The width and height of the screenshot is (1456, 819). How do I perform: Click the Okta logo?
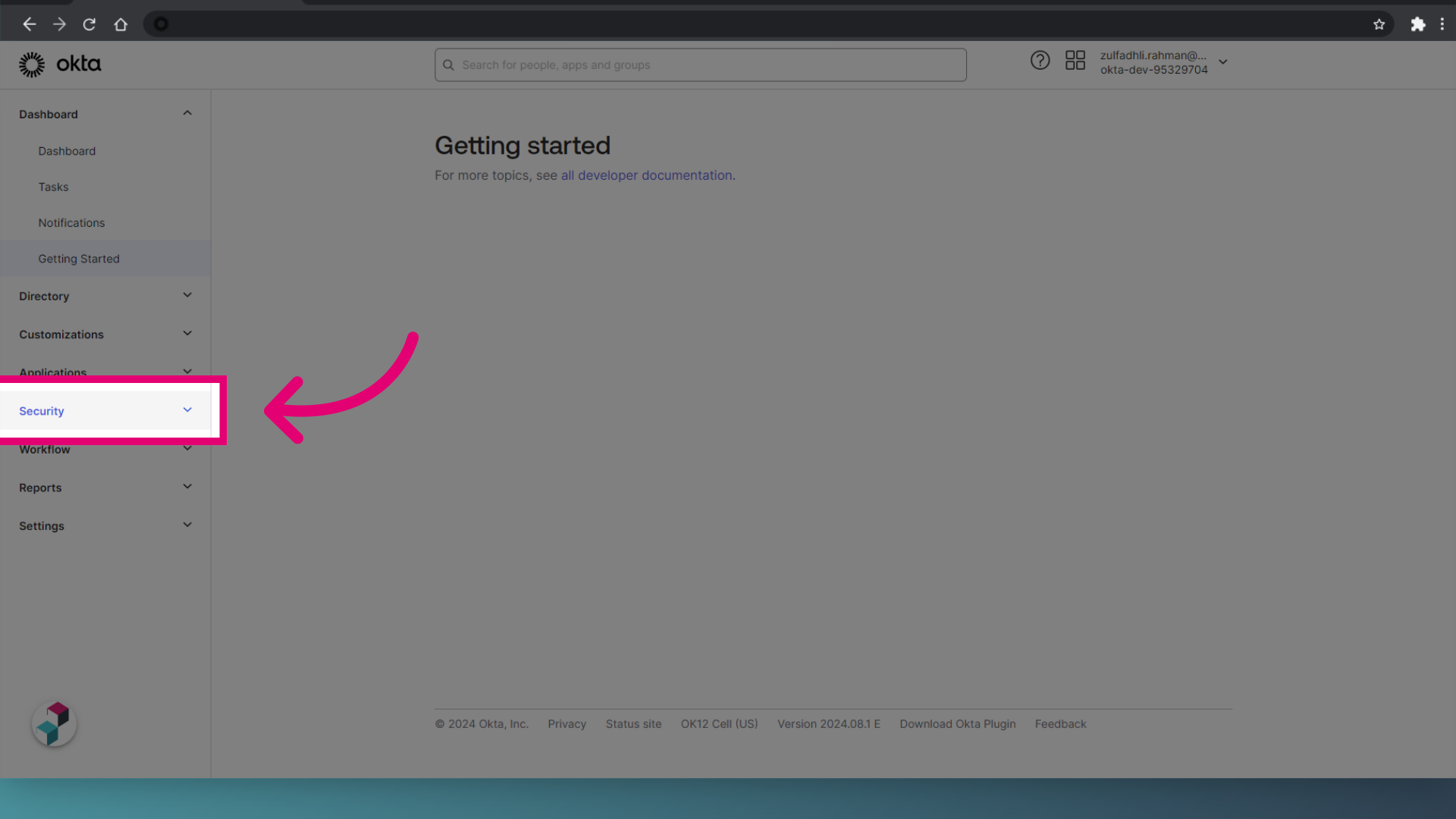click(x=60, y=64)
